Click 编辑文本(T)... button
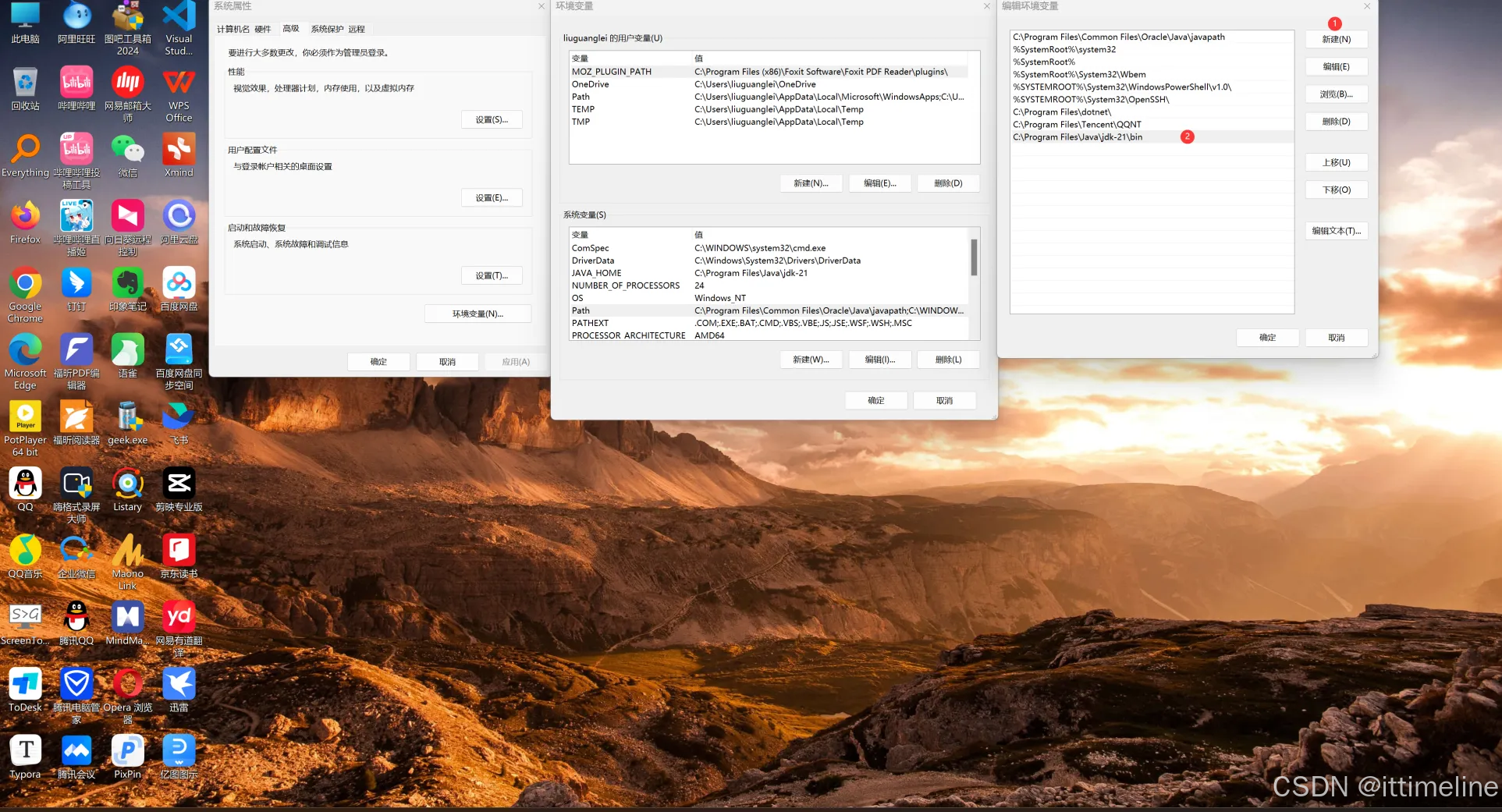The width and height of the screenshot is (1502, 812). point(1336,231)
